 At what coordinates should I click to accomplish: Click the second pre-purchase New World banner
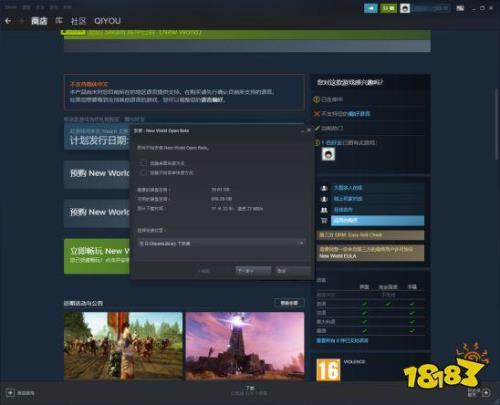[x=97, y=213]
